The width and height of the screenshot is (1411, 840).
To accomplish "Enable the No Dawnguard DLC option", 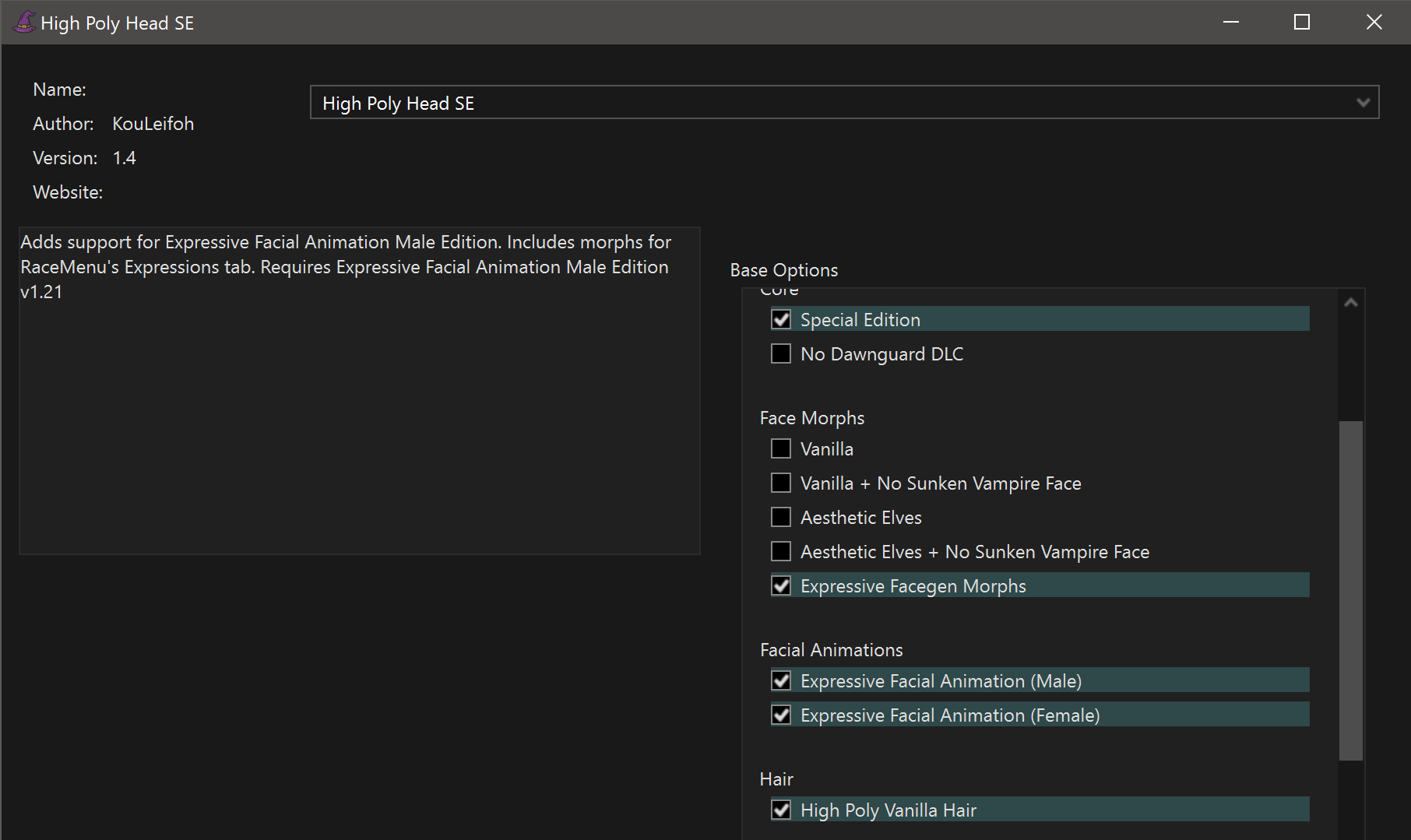I will (x=781, y=354).
